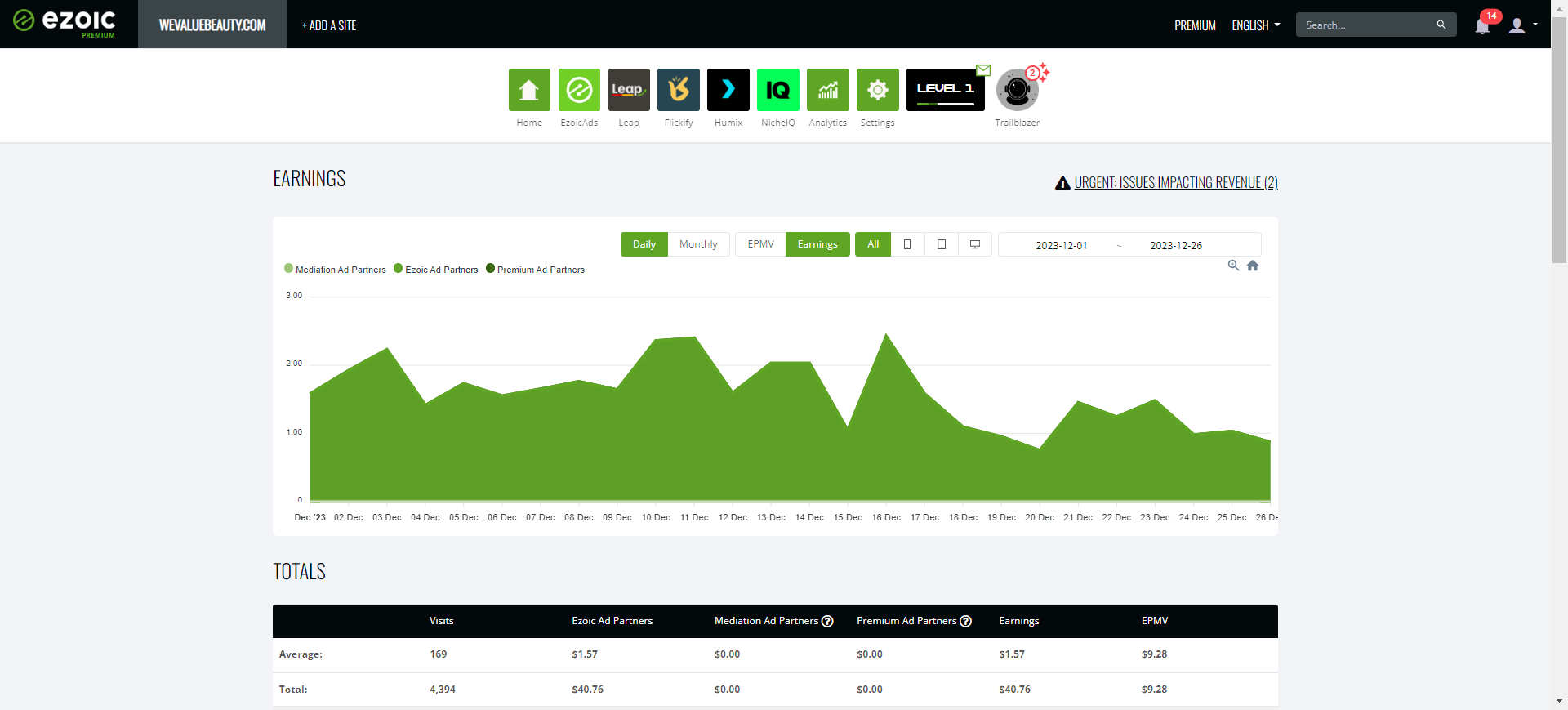The width and height of the screenshot is (1568, 710).
Task: Click the EPMV column header
Action: click(x=1155, y=621)
